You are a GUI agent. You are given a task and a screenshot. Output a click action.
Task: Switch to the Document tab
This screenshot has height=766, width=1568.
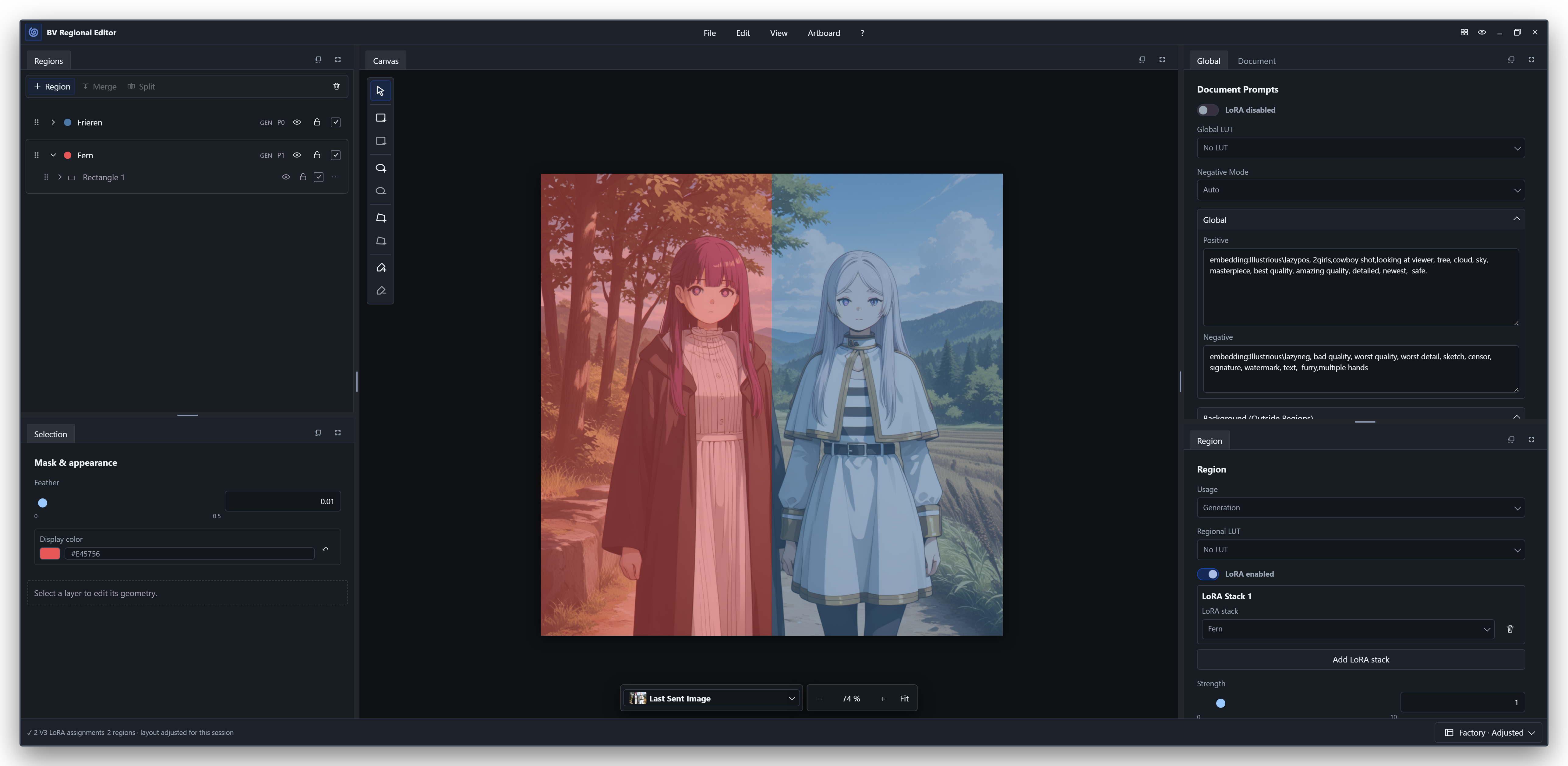pos(1256,61)
